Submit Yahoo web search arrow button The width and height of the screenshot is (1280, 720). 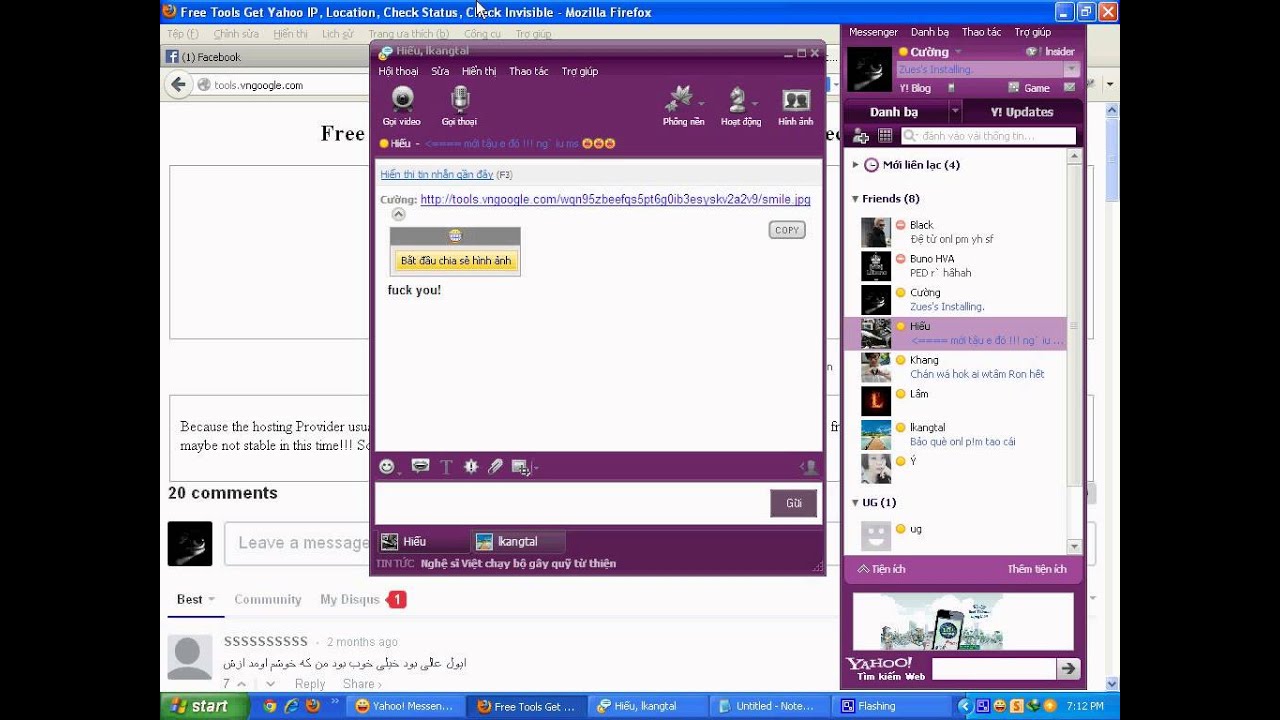[x=1069, y=669]
